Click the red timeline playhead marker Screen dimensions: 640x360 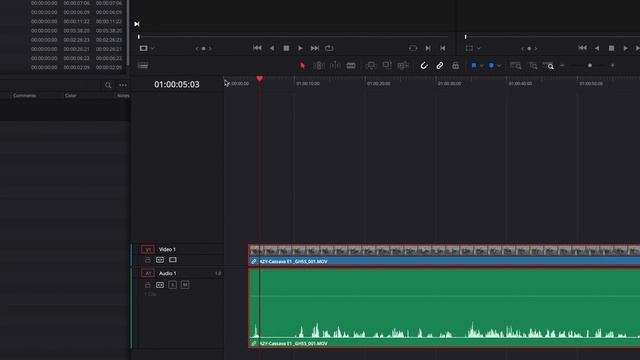(260, 78)
